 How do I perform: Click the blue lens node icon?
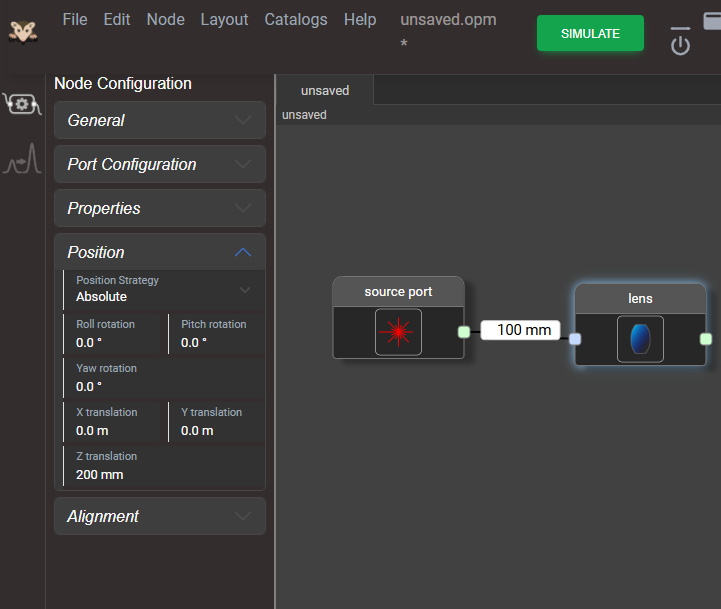click(x=640, y=339)
